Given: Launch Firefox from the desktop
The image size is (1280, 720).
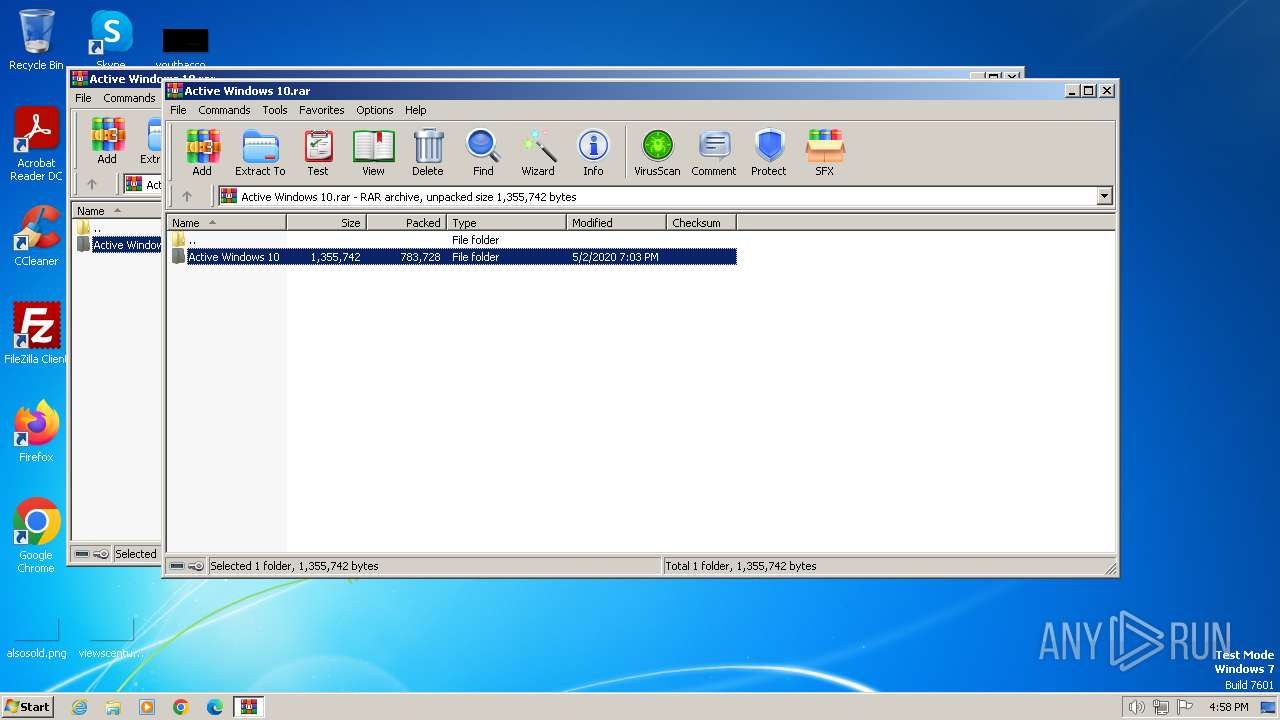Looking at the screenshot, I should [x=36, y=431].
